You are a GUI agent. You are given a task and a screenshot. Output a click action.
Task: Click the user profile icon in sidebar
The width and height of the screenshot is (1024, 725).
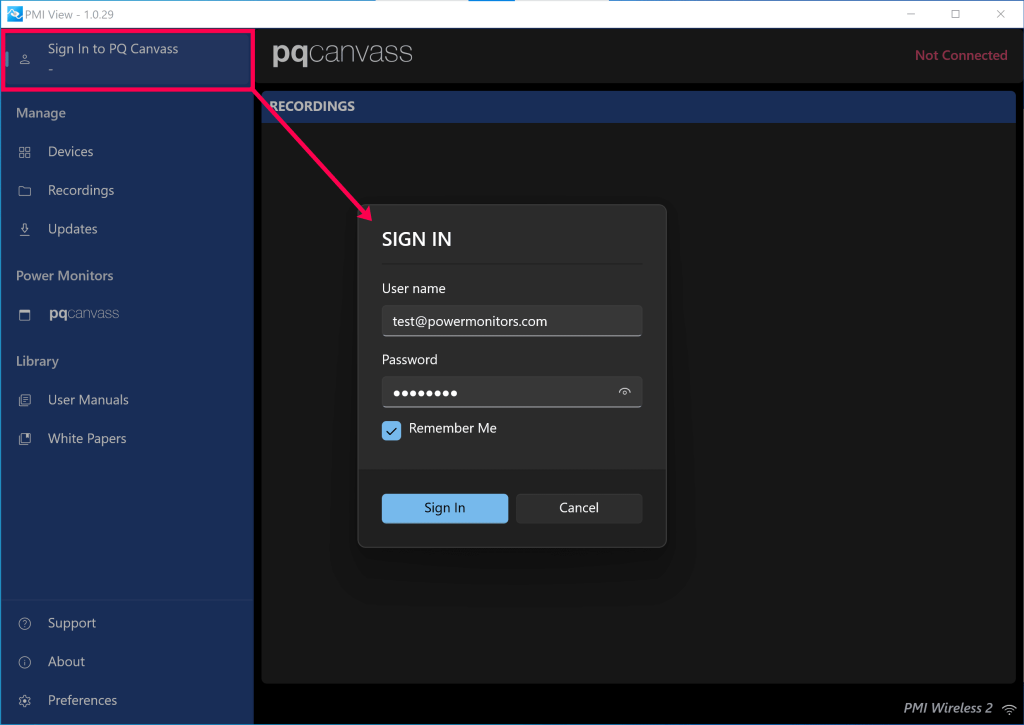25,59
